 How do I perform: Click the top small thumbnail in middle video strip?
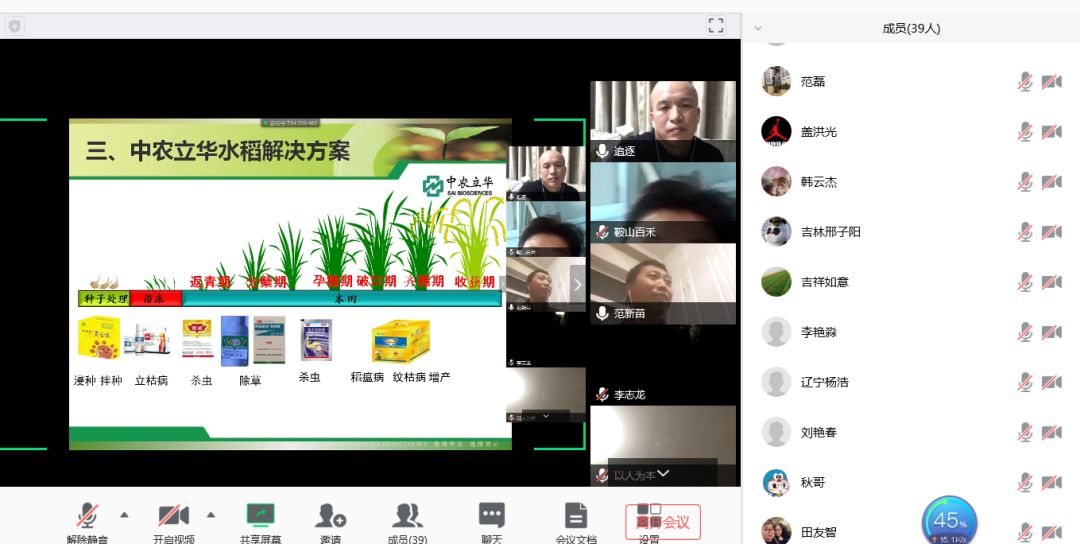click(546, 174)
